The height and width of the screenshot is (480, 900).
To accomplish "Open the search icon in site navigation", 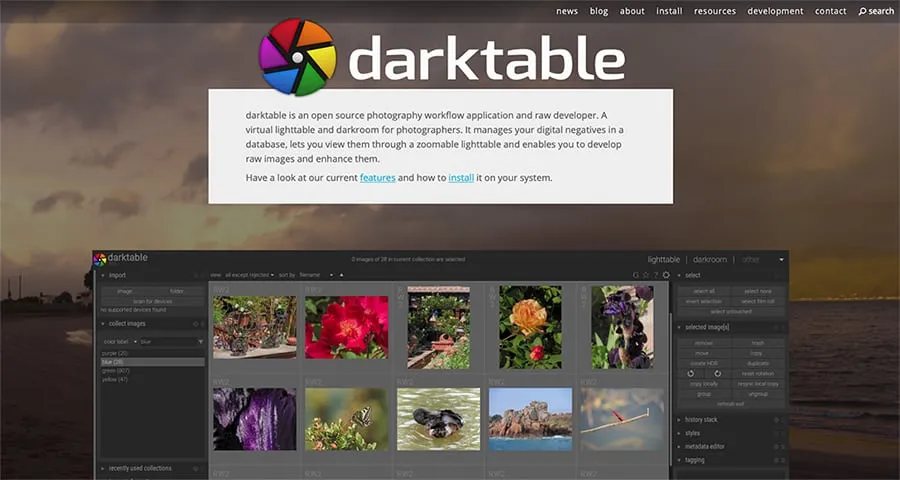I will click(x=862, y=11).
